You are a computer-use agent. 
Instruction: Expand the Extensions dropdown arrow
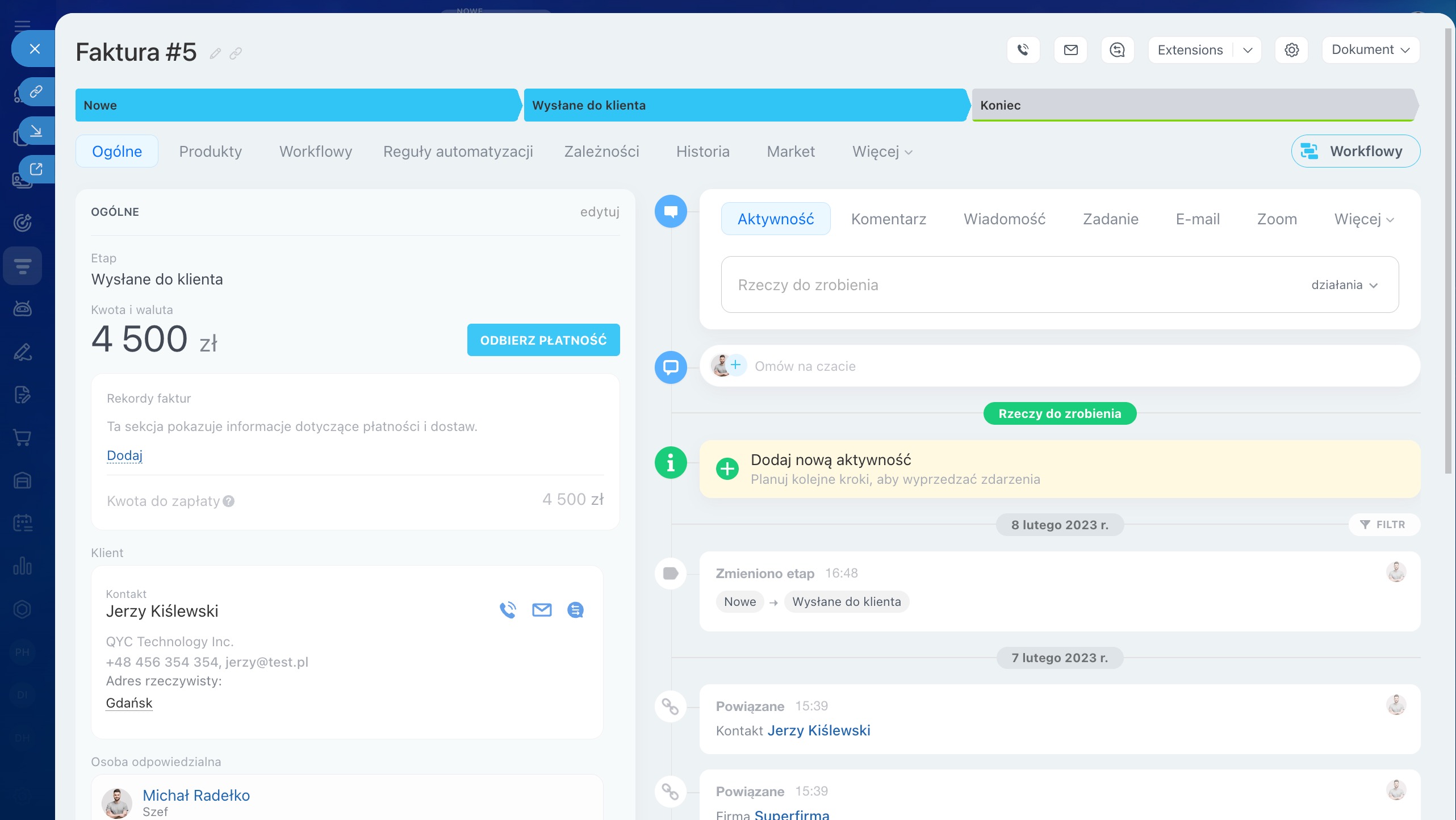(1247, 50)
